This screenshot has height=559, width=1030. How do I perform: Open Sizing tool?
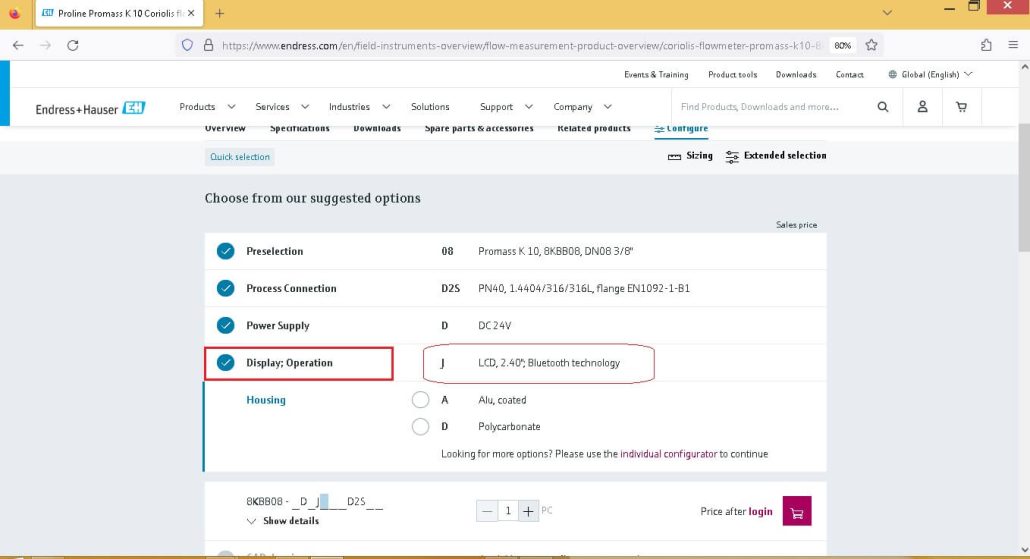click(690, 156)
